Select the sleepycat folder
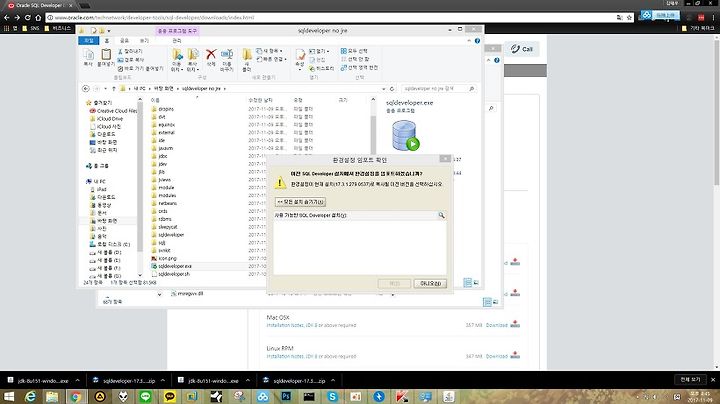This screenshot has width=720, height=404. point(168,227)
